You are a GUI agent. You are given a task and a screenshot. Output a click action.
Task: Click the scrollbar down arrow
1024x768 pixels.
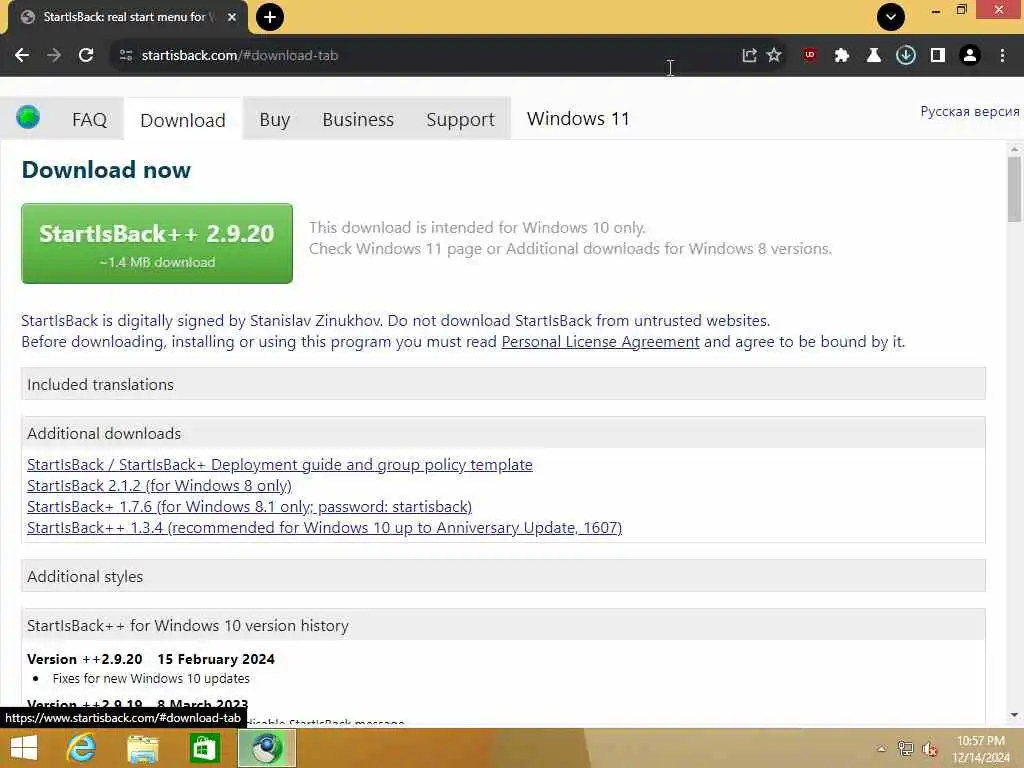[1014, 715]
